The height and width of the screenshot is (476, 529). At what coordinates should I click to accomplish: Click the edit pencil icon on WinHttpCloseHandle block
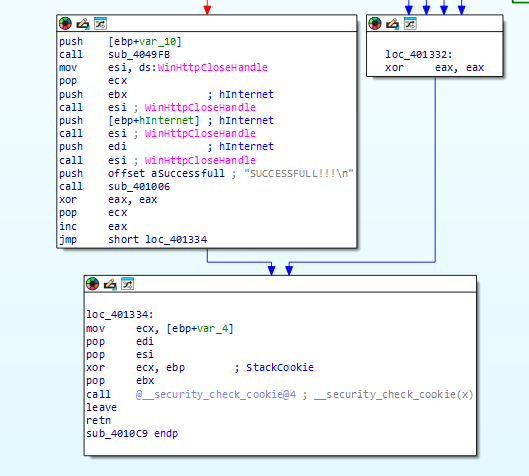(83, 24)
